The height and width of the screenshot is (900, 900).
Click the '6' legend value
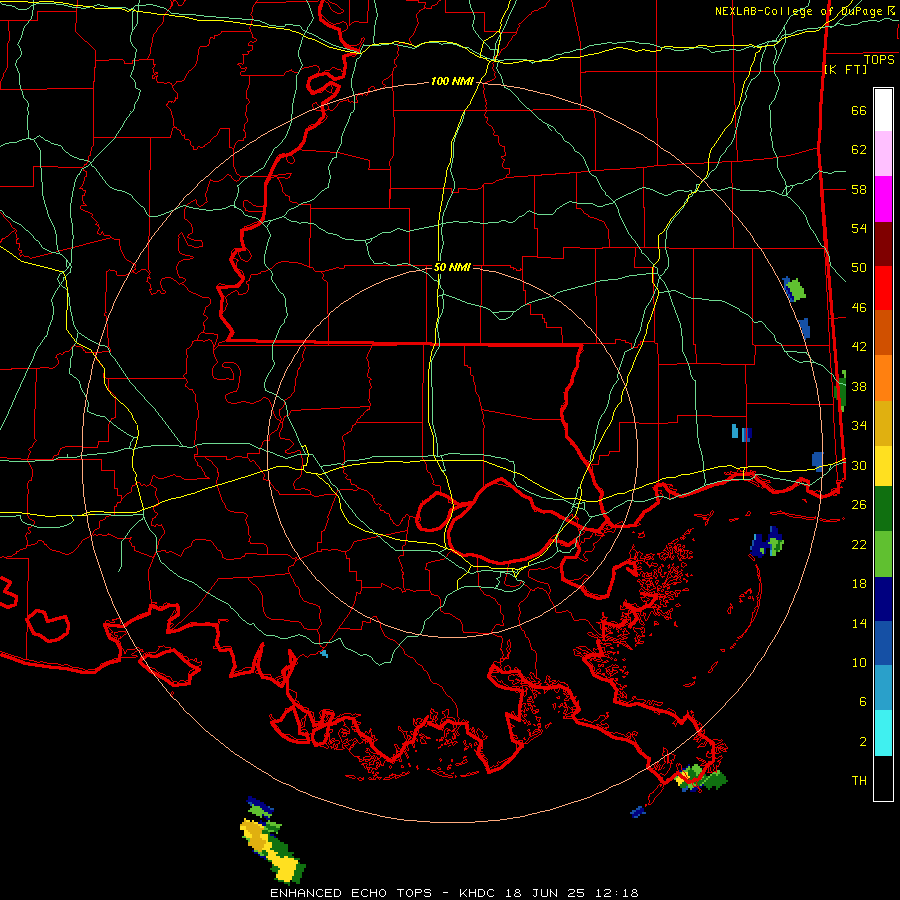[863, 702]
